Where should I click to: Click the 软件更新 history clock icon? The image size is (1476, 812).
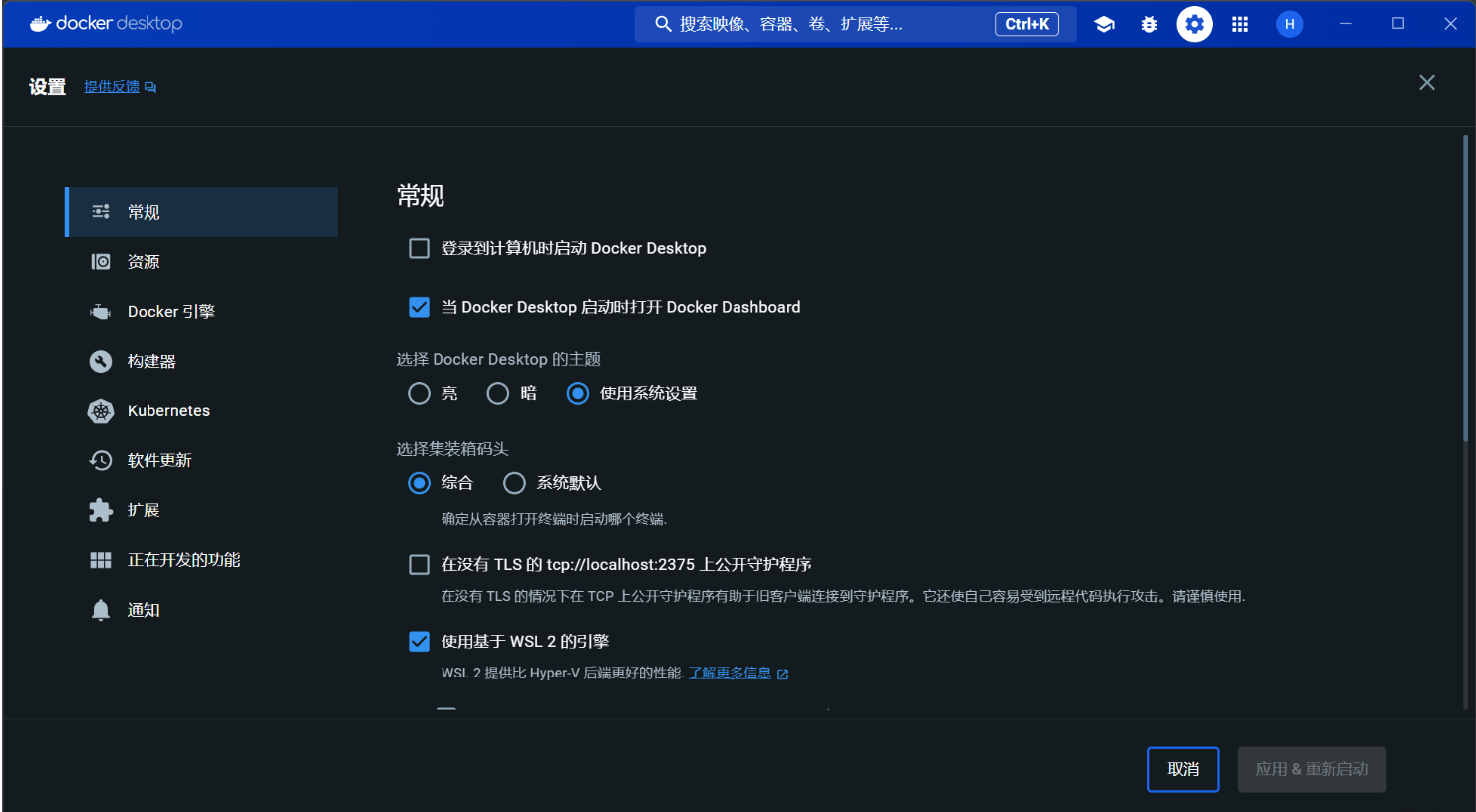point(101,460)
